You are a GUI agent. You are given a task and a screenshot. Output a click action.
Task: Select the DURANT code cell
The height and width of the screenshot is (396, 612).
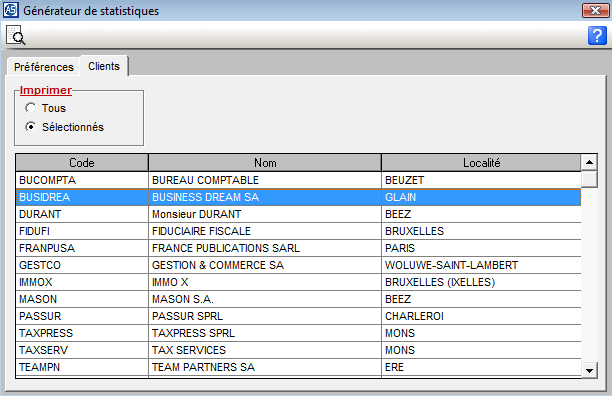coord(82,214)
